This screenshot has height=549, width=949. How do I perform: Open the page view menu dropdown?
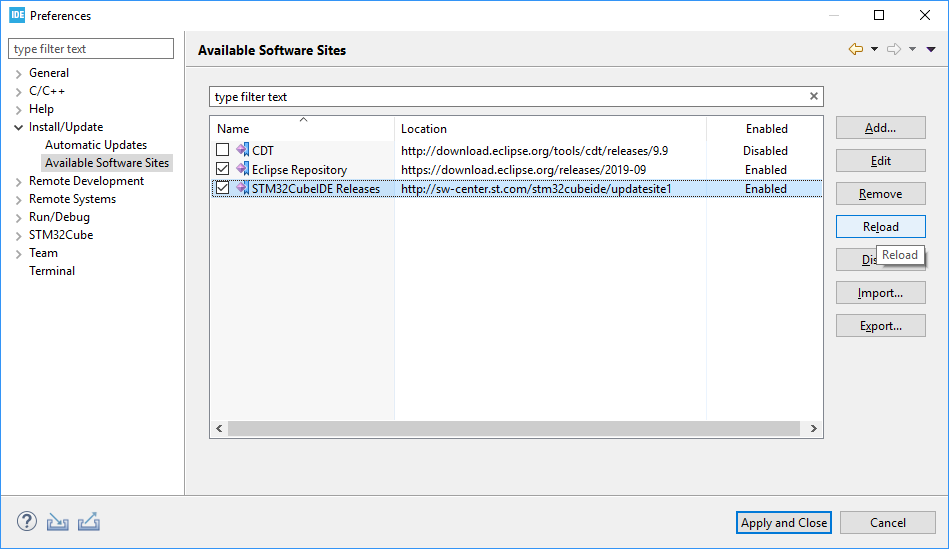[x=931, y=49]
